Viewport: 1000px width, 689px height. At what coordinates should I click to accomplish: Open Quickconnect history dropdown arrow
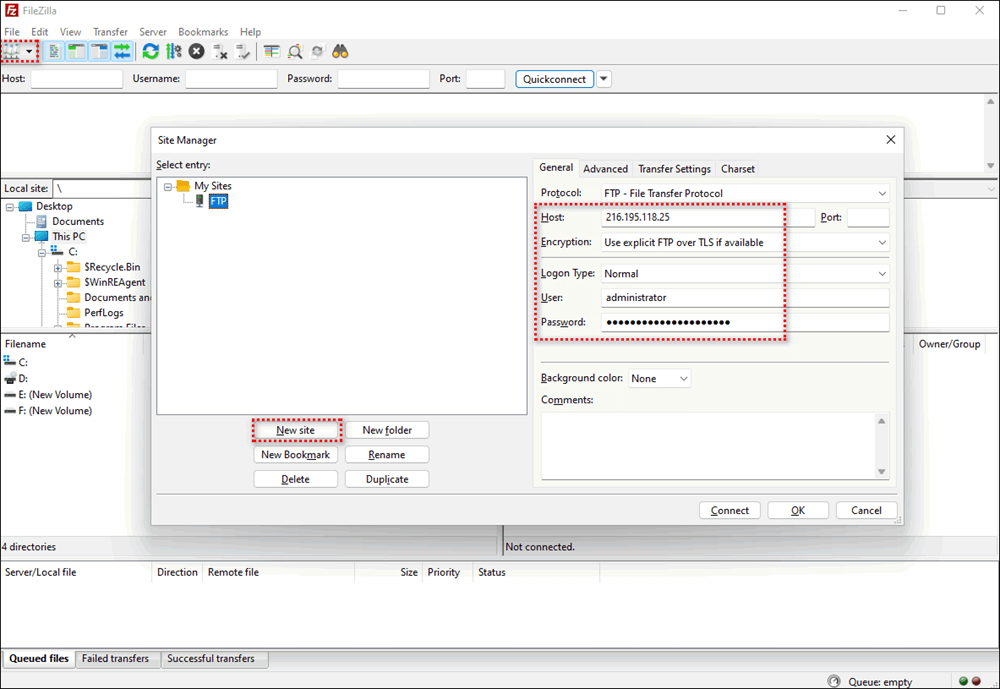(x=604, y=79)
